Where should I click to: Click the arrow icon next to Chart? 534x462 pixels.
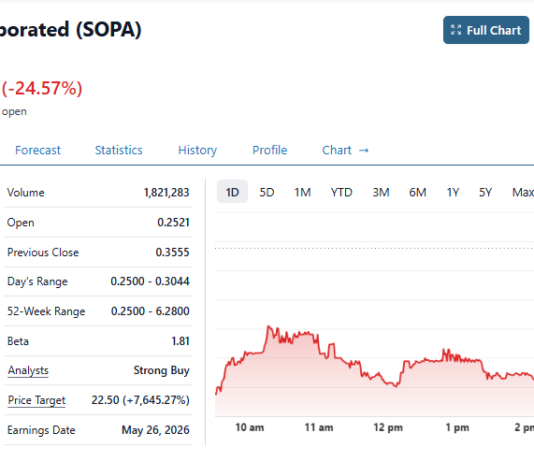364,150
